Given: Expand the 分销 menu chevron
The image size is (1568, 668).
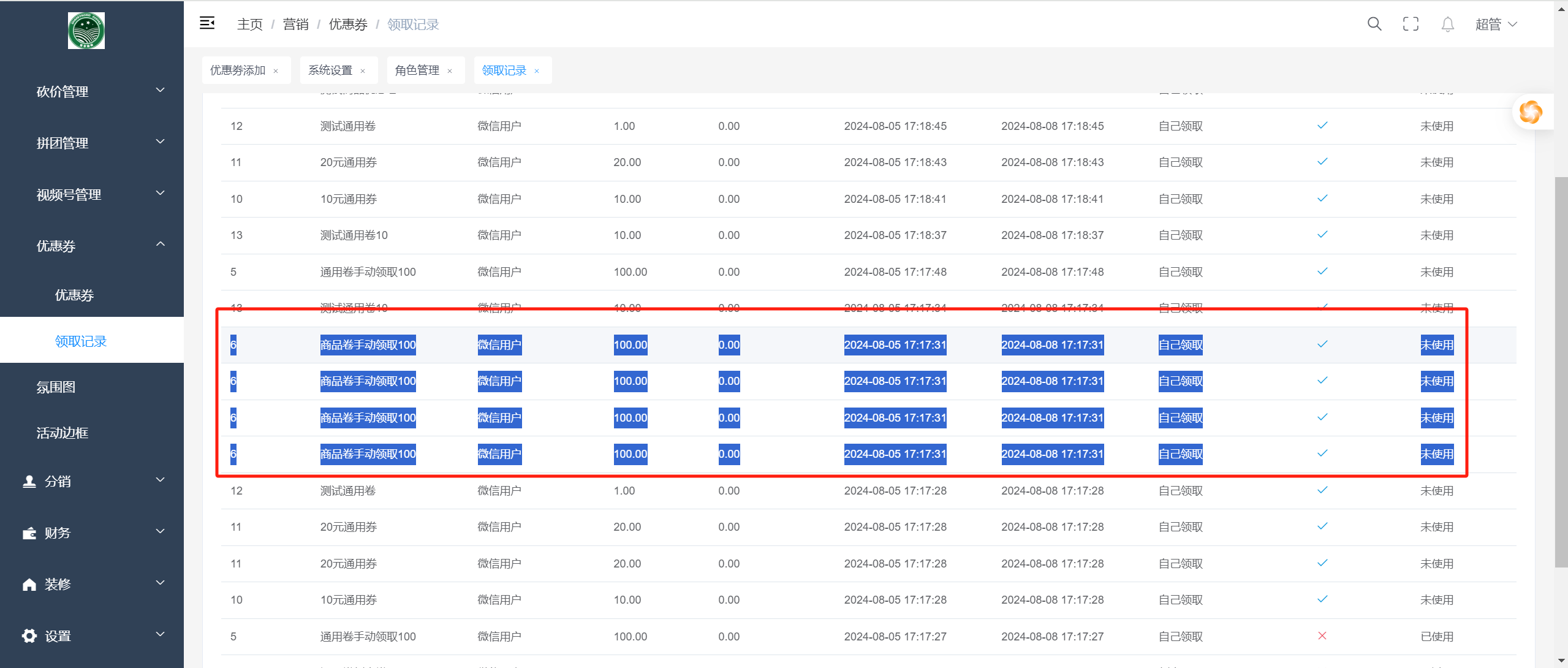Looking at the screenshot, I should (161, 480).
